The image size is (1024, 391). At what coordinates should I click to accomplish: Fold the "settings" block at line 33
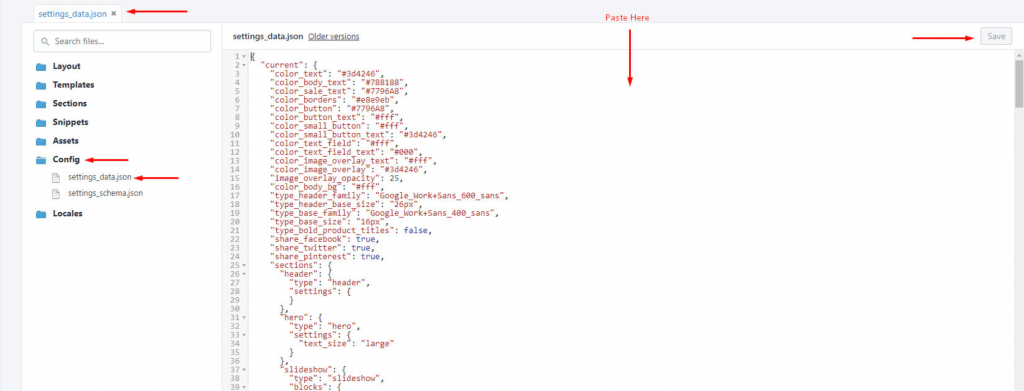click(x=244, y=334)
